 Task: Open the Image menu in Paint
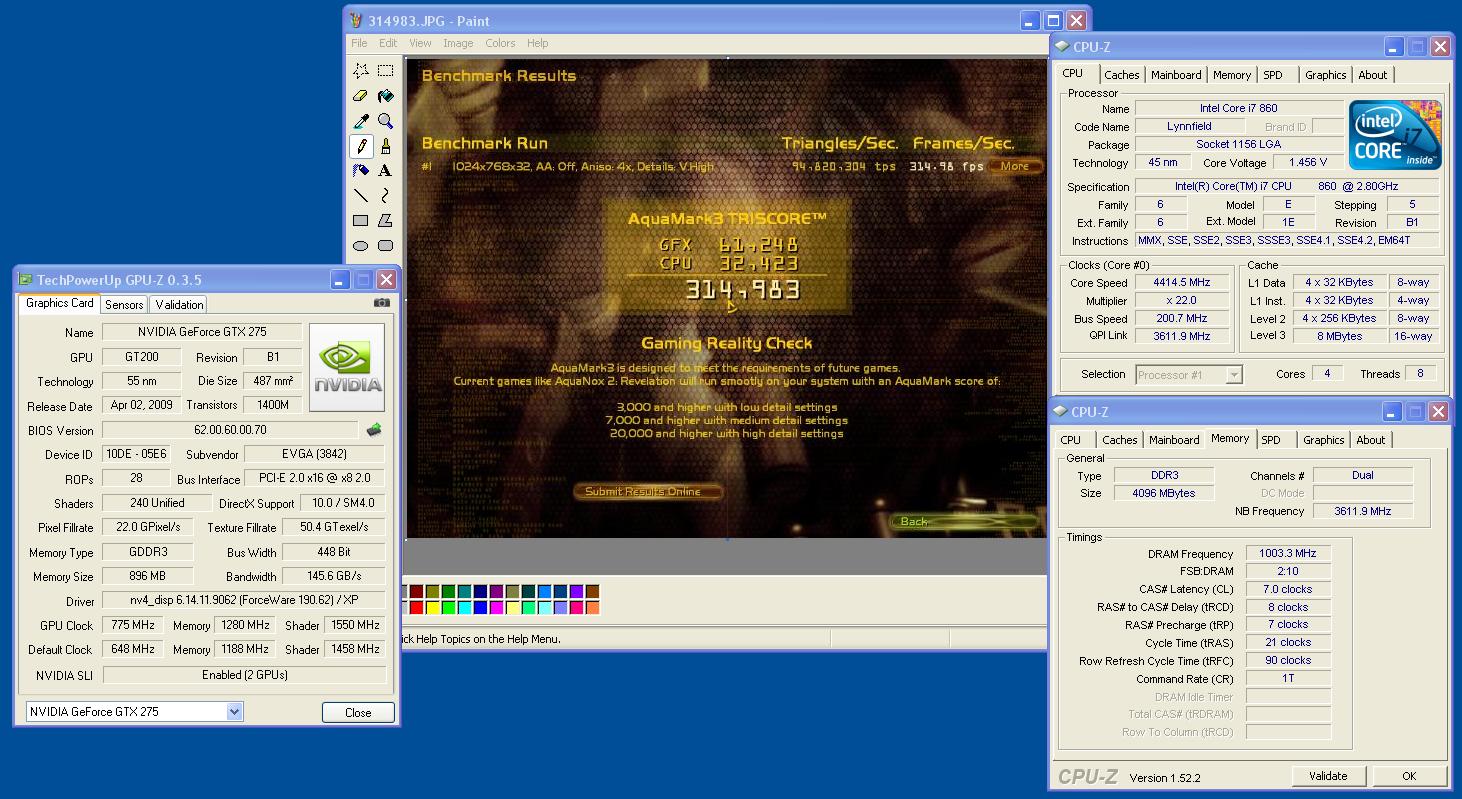pyautogui.click(x=458, y=43)
